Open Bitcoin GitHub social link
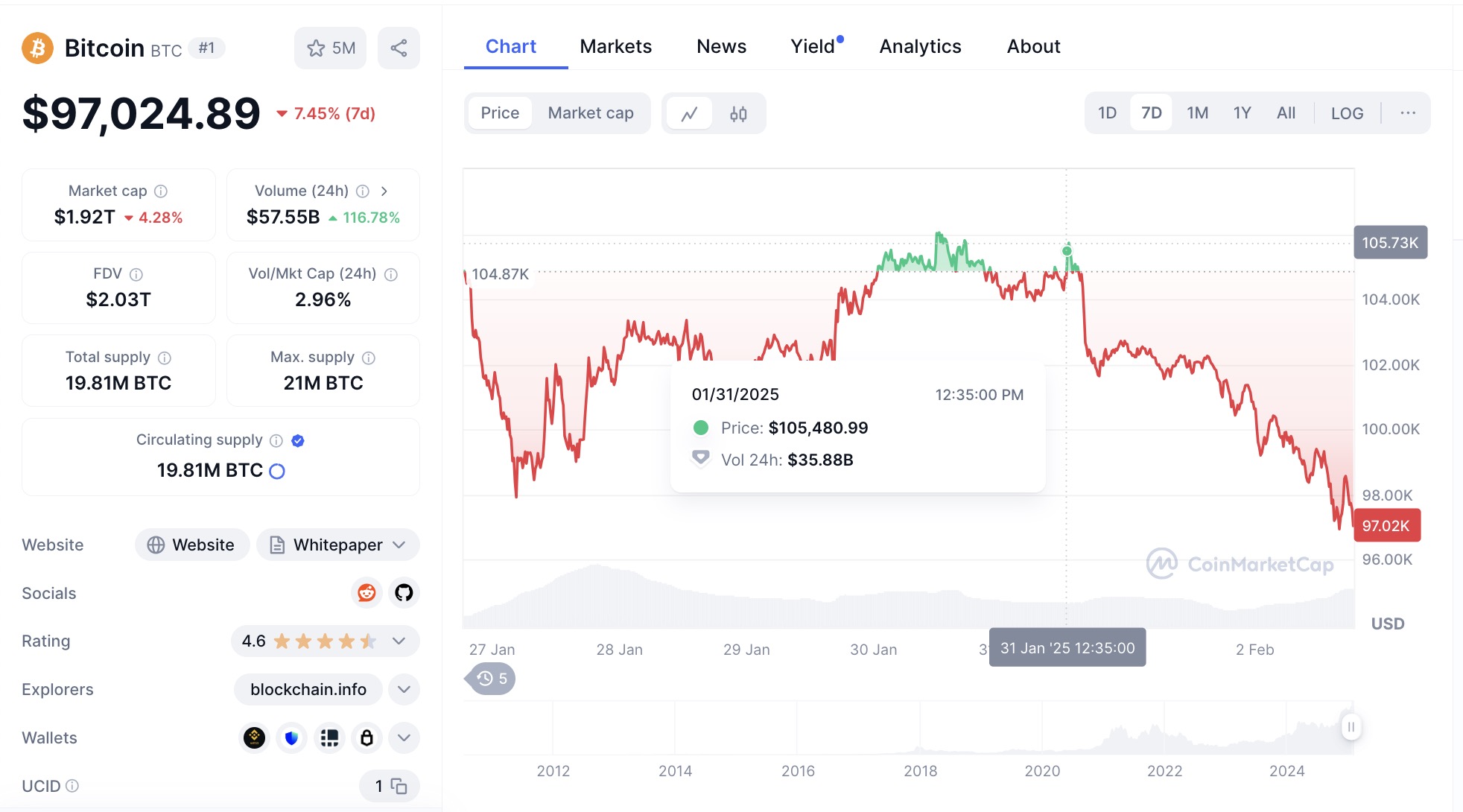The image size is (1463, 812). pos(404,593)
